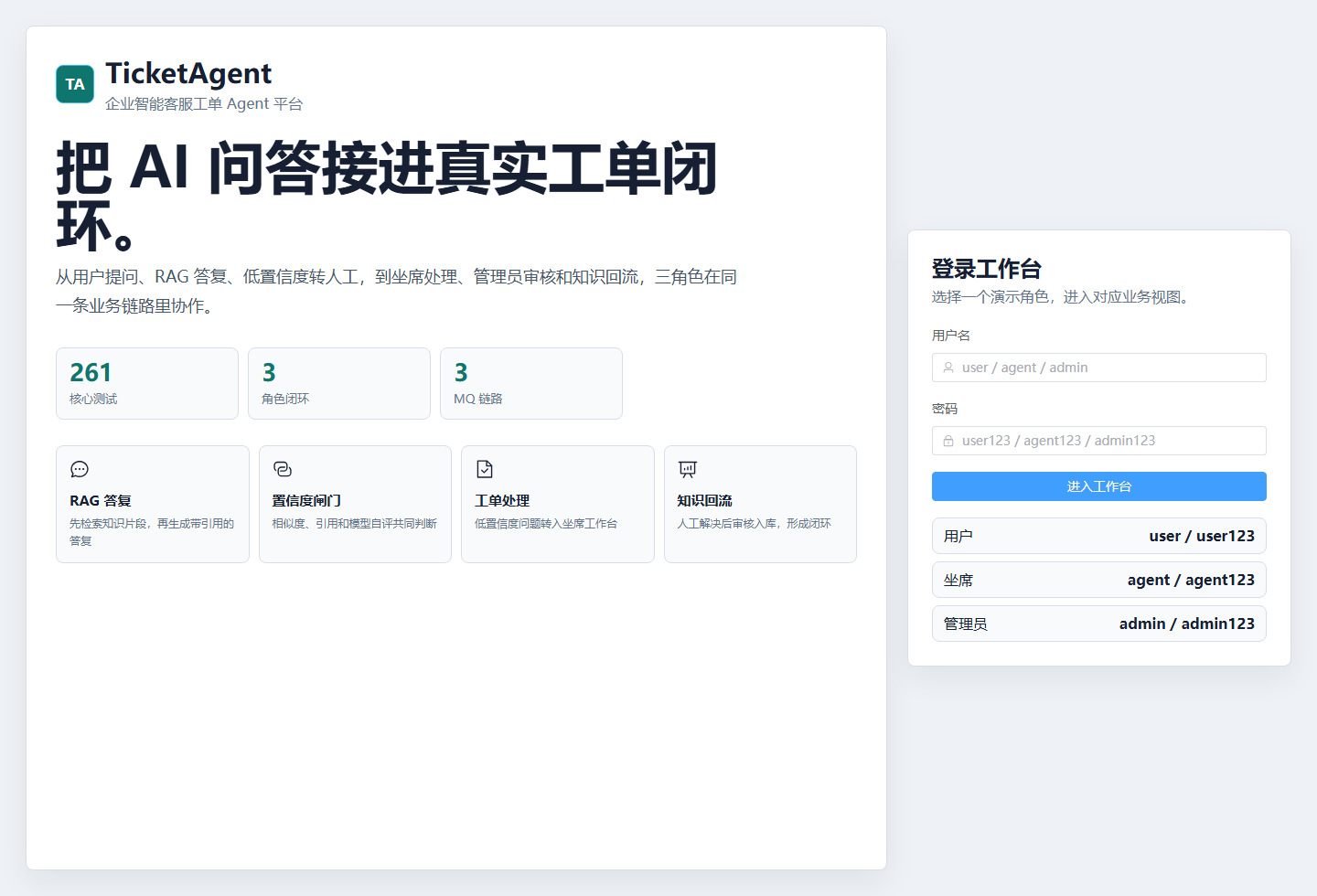Viewport: 1317px width, 896px height.
Task: Select the 管理员 admin / admin123 preset
Action: tap(1099, 624)
